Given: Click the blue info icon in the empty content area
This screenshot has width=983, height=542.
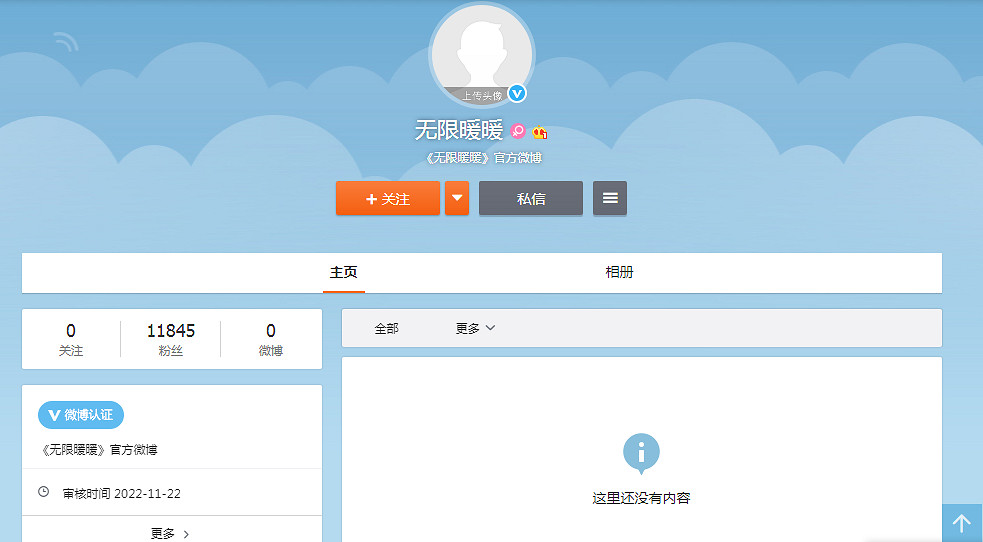Looking at the screenshot, I should click(x=641, y=453).
